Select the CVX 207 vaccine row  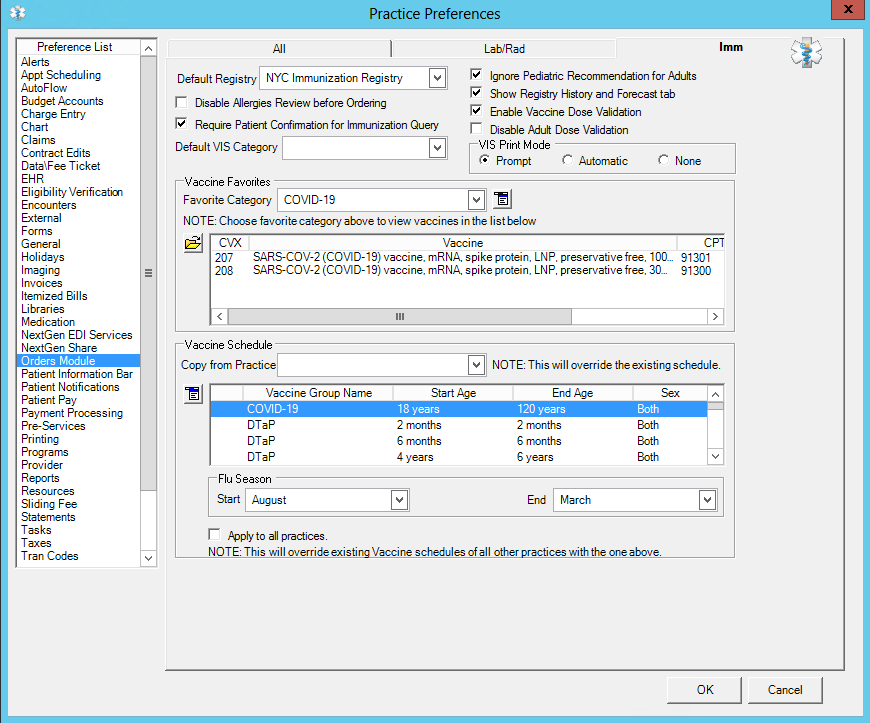[467, 257]
